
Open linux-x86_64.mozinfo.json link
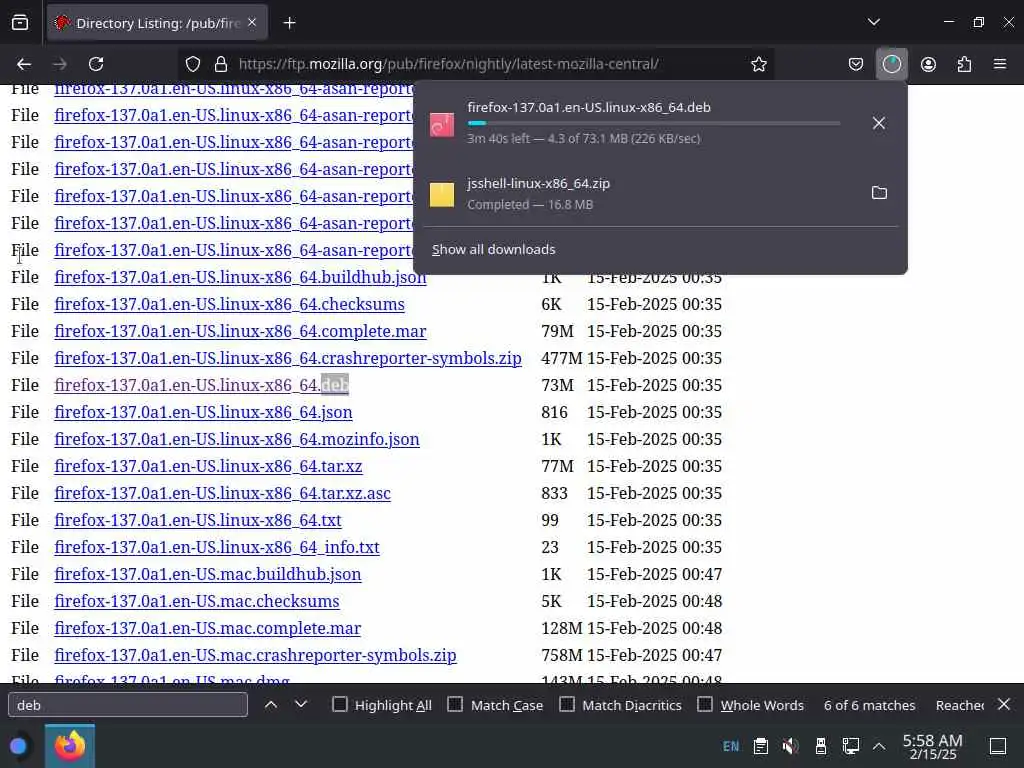(x=237, y=440)
